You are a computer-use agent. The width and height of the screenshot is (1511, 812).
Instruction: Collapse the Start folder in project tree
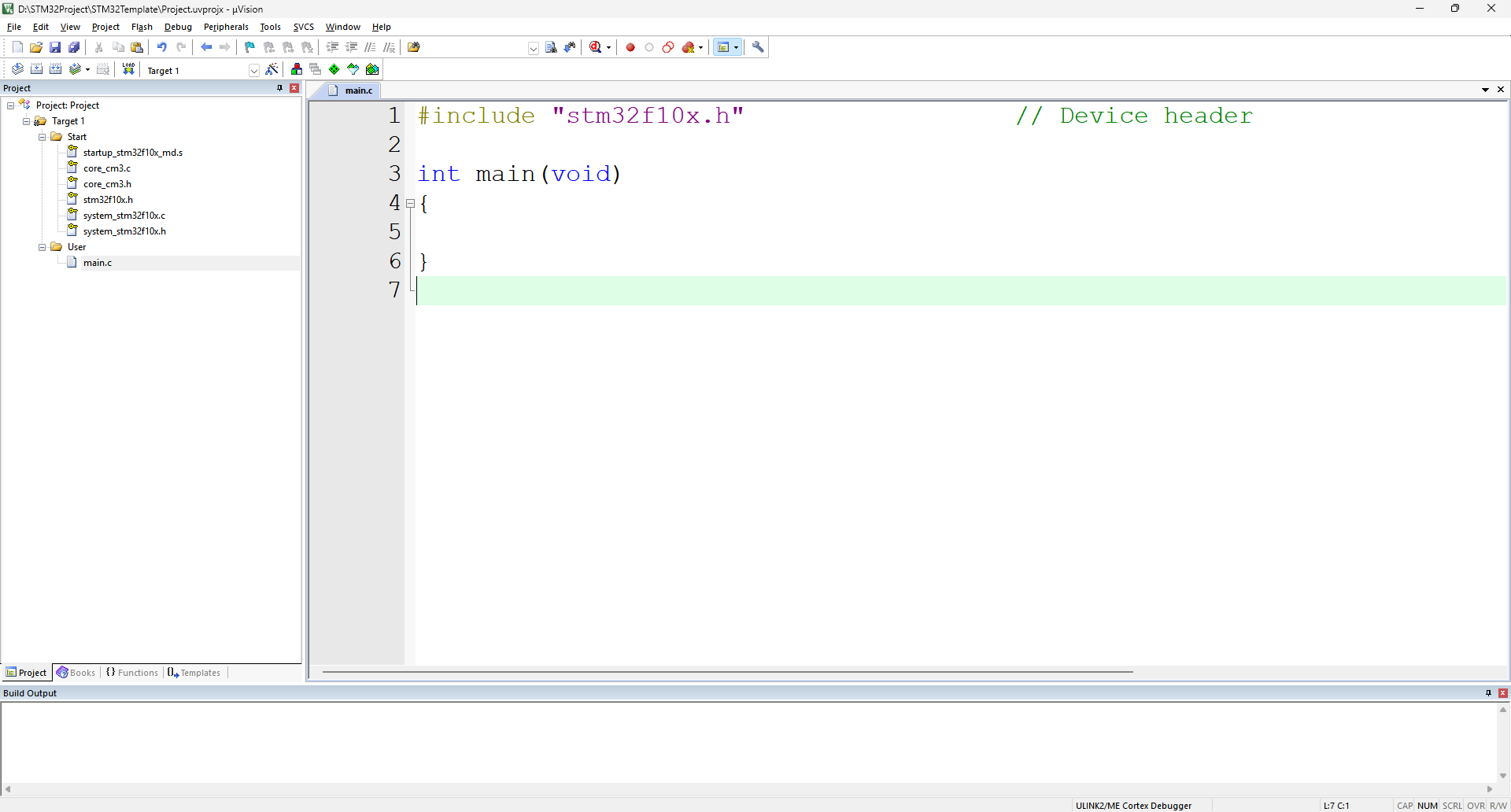42,137
